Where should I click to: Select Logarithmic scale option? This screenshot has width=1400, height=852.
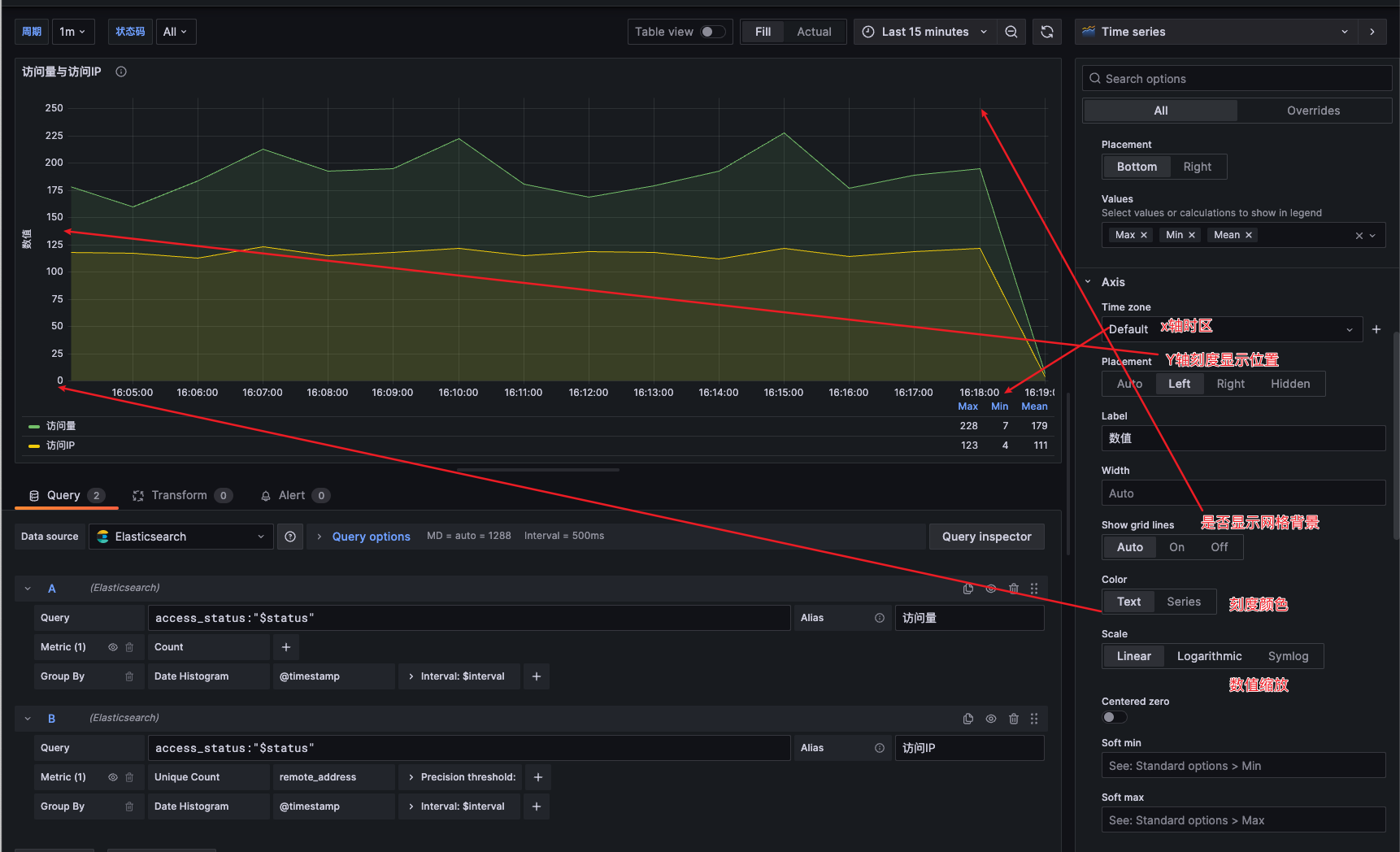pyautogui.click(x=1209, y=656)
